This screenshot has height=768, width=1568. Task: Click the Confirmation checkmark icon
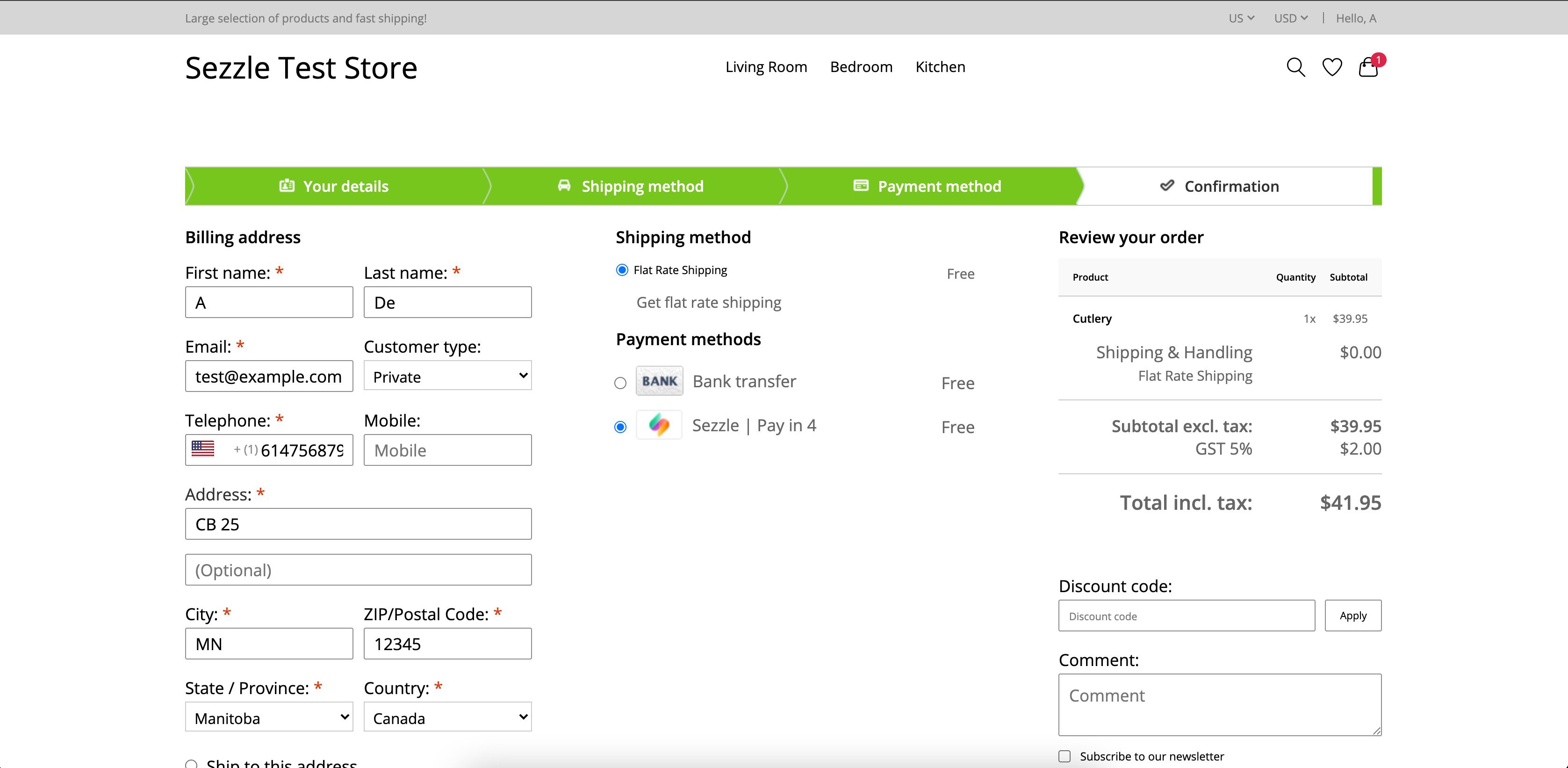[1166, 186]
